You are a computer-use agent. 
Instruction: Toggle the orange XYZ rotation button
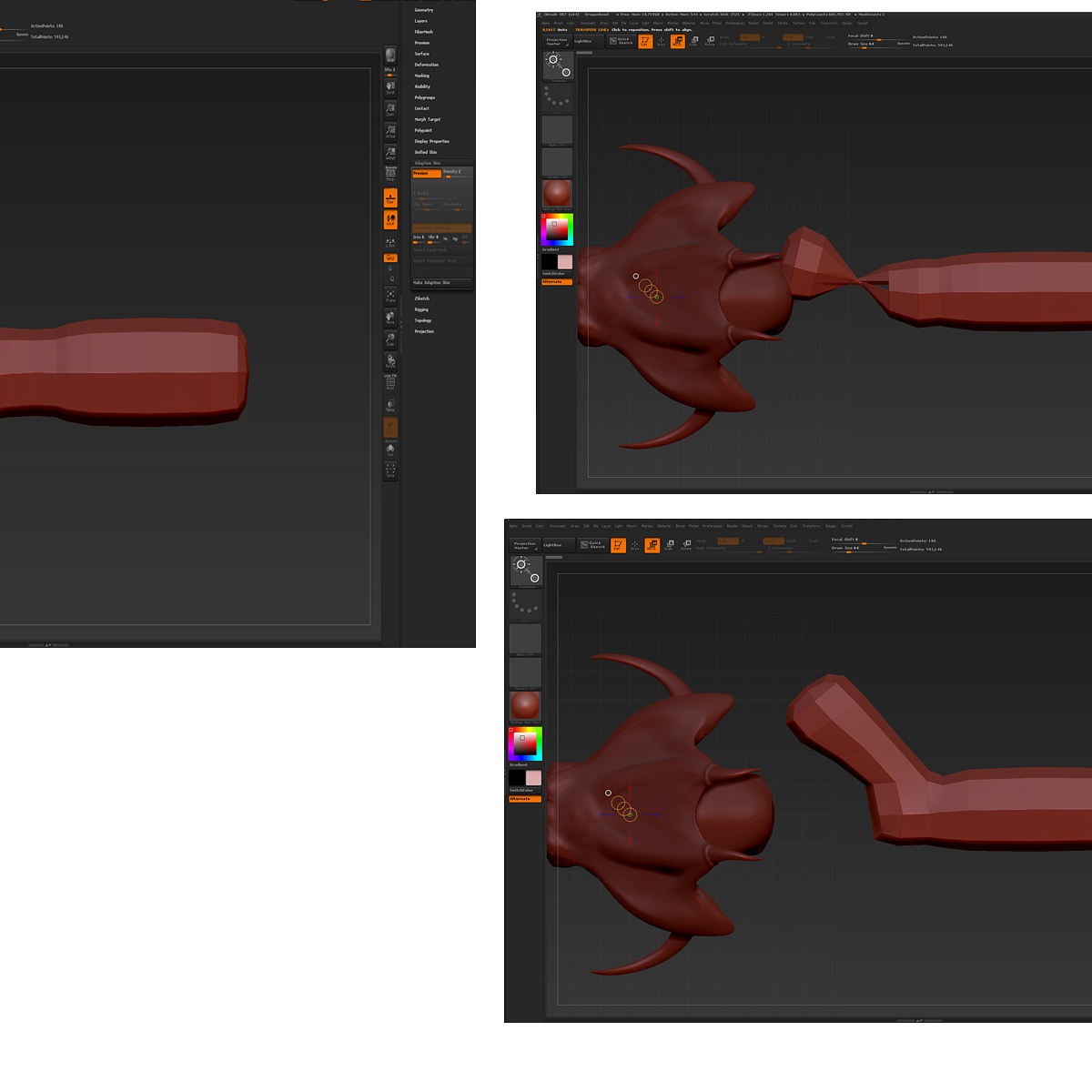coord(390,258)
